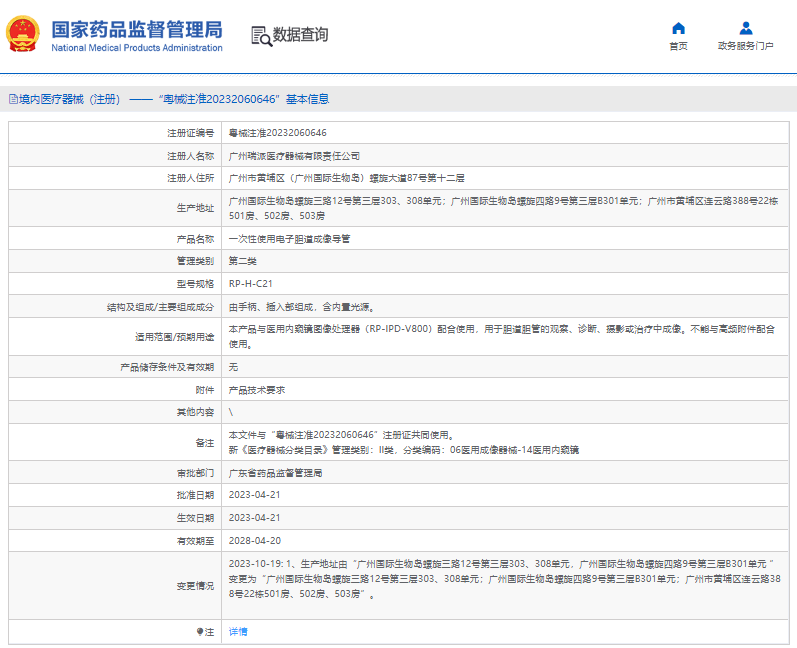Click the 其他内容 row label
Viewport: 797px width, 648px height.
pos(195,412)
